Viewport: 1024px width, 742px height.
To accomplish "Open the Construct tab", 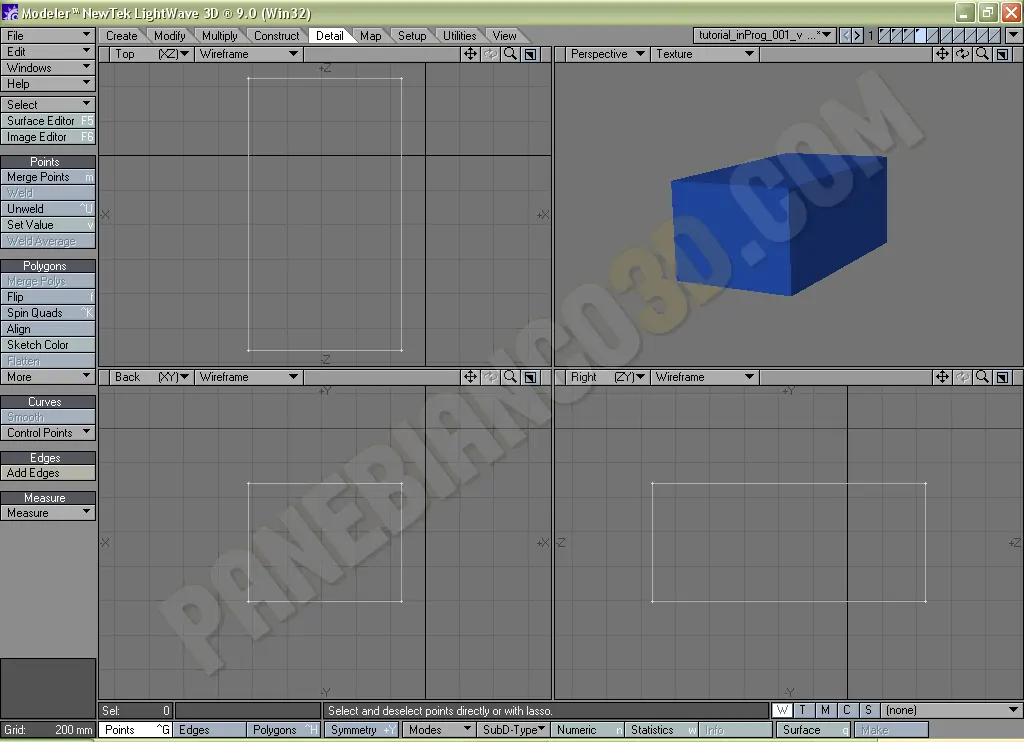I will click(x=276, y=36).
